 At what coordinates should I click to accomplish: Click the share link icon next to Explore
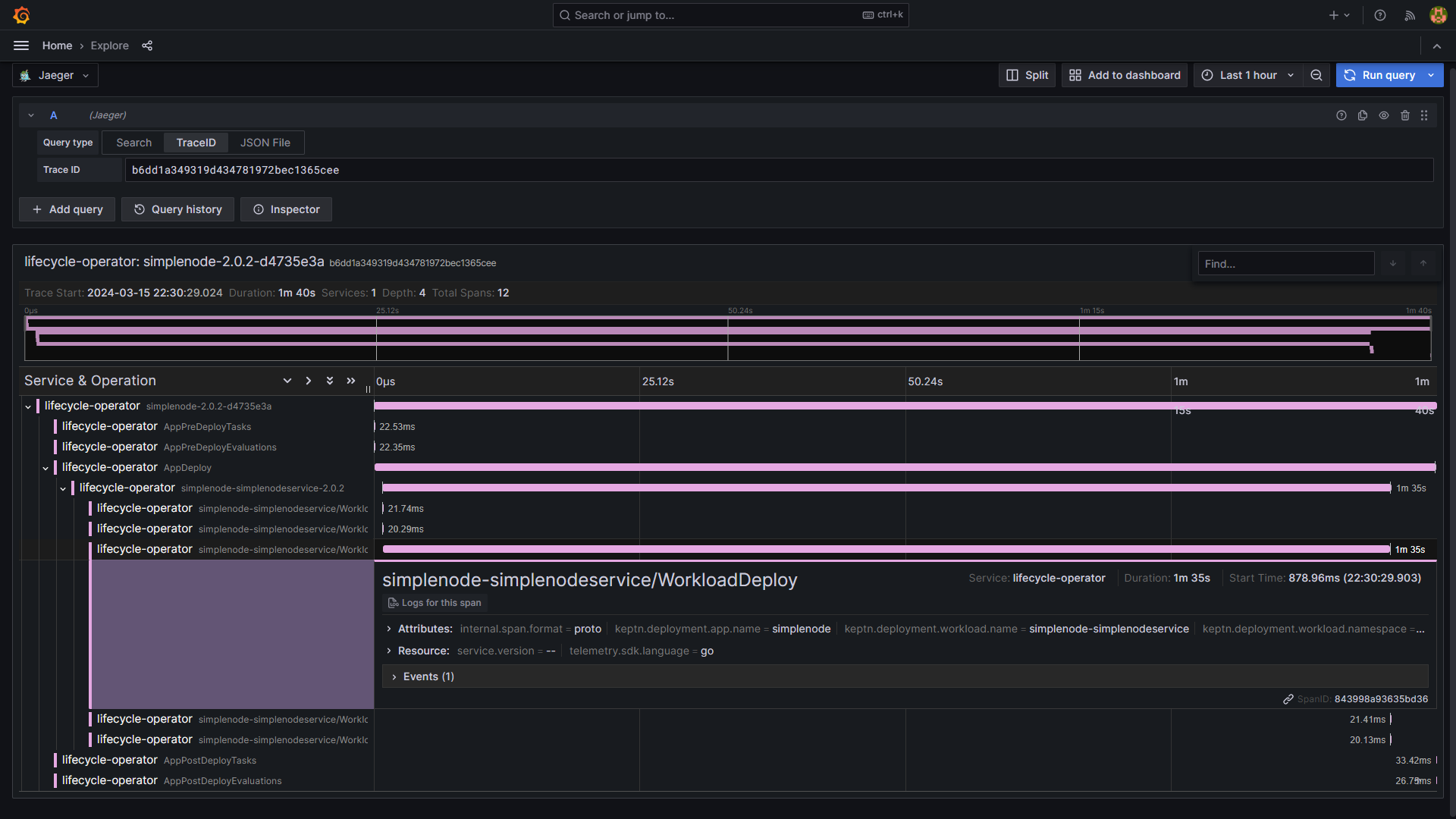[147, 45]
